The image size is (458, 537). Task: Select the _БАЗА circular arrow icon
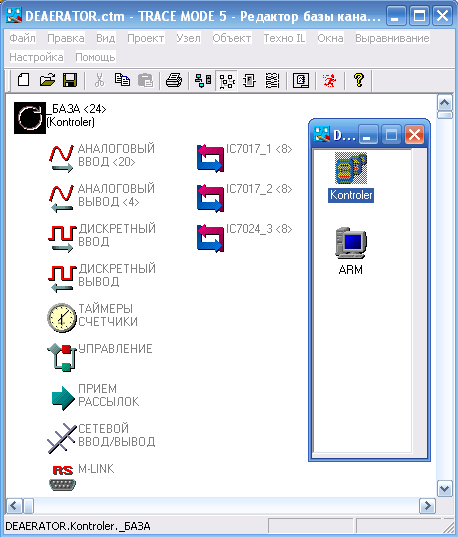30,118
